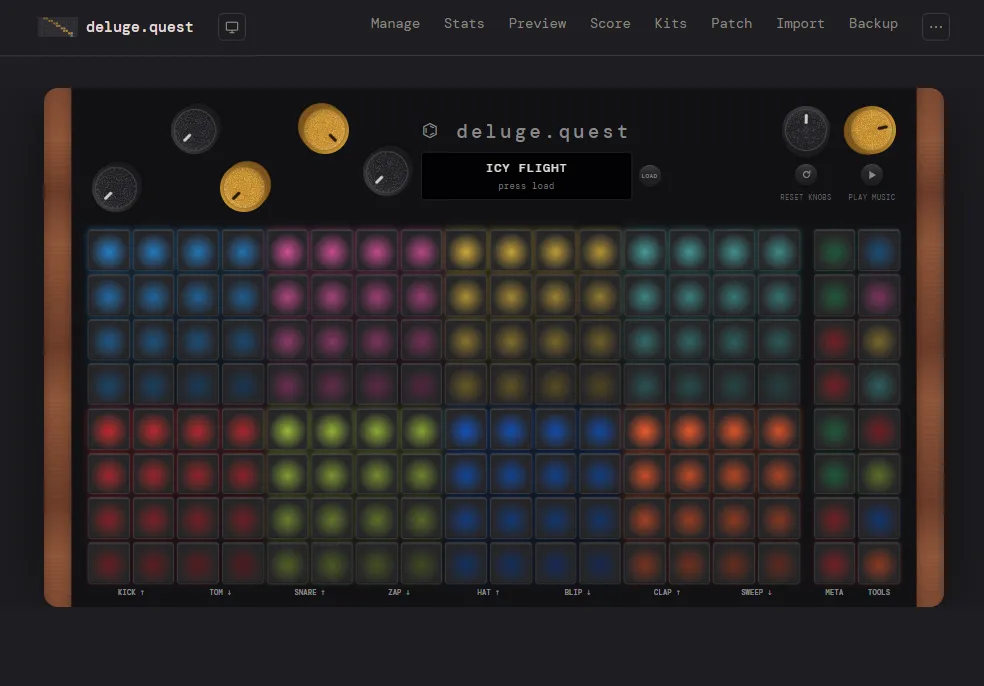
Task: Open the three-dots more menu
Action: 935,27
